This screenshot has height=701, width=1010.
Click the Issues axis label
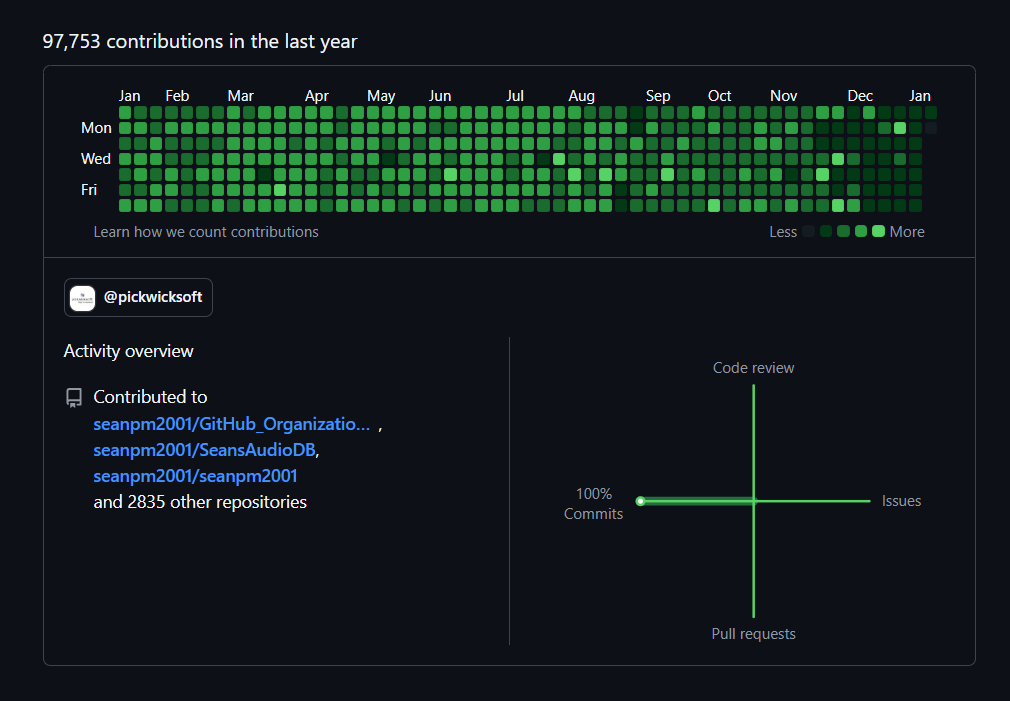pyautogui.click(x=901, y=501)
